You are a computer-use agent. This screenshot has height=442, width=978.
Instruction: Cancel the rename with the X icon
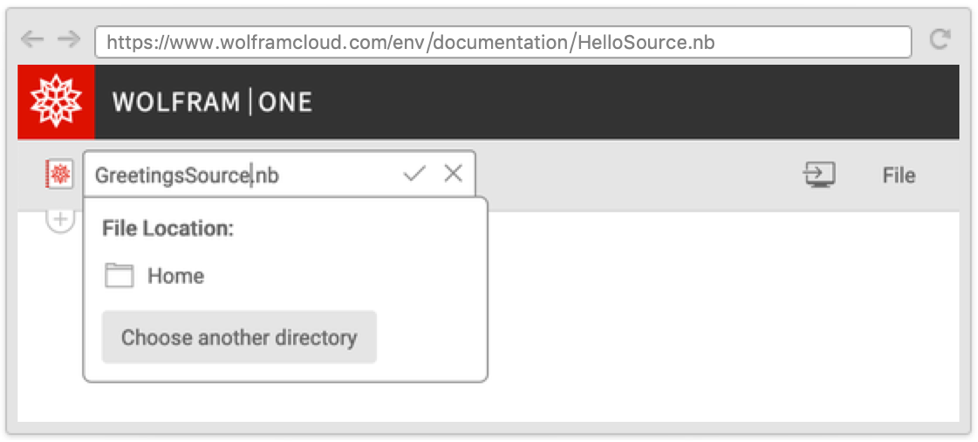(453, 174)
